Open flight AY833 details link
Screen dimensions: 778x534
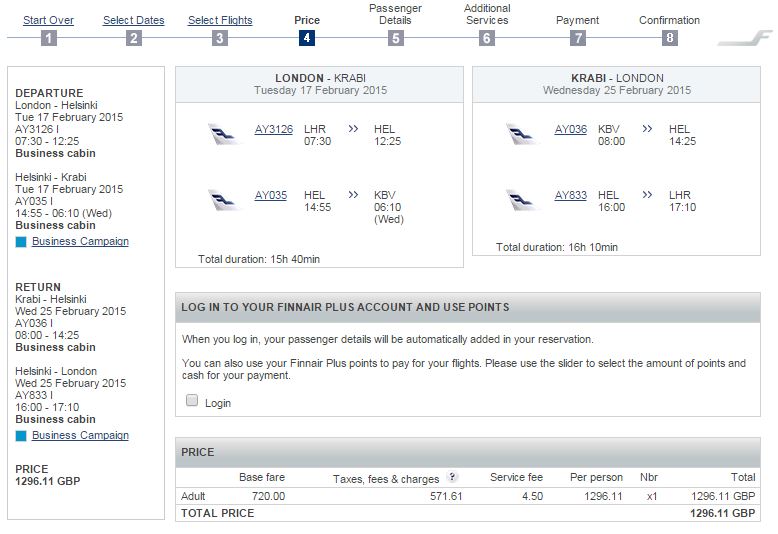(571, 195)
